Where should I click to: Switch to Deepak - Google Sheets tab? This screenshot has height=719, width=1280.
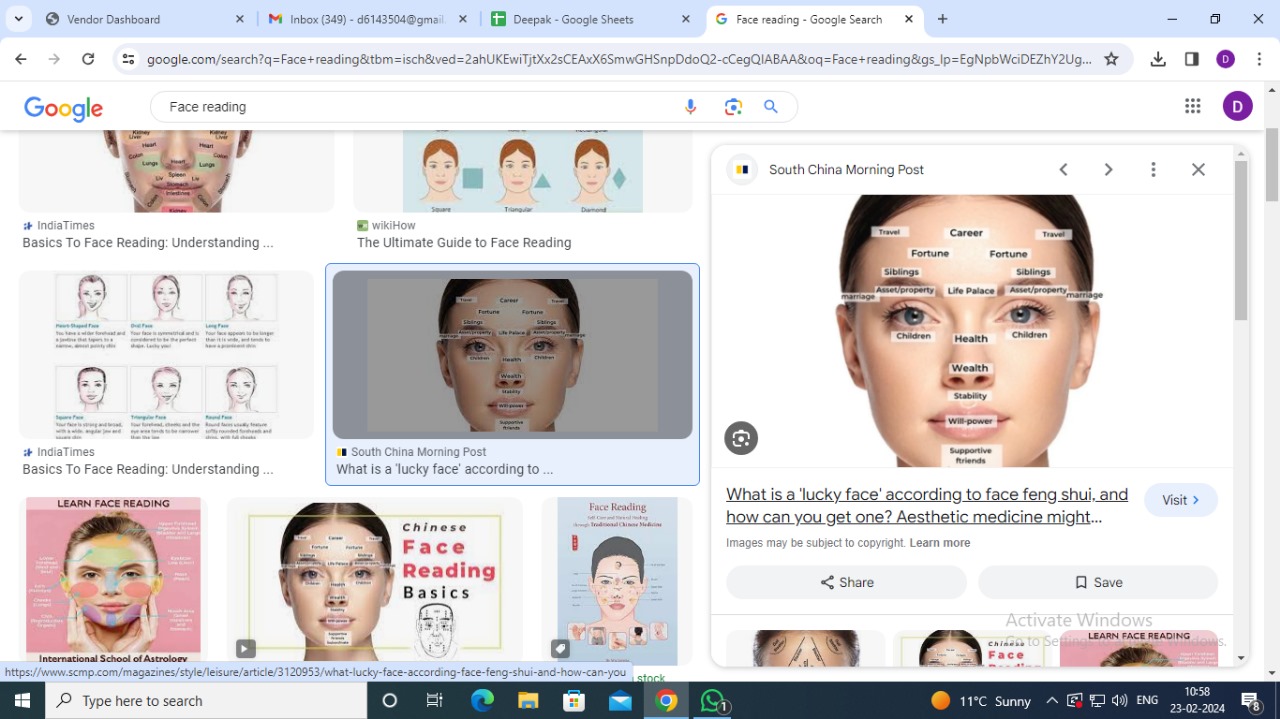pyautogui.click(x=588, y=19)
